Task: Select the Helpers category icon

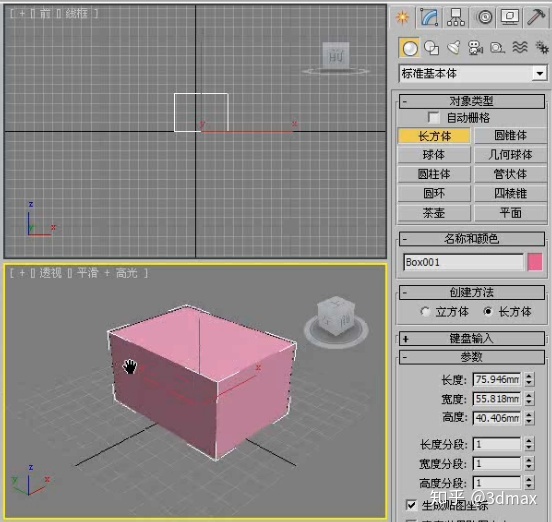Action: click(497, 48)
